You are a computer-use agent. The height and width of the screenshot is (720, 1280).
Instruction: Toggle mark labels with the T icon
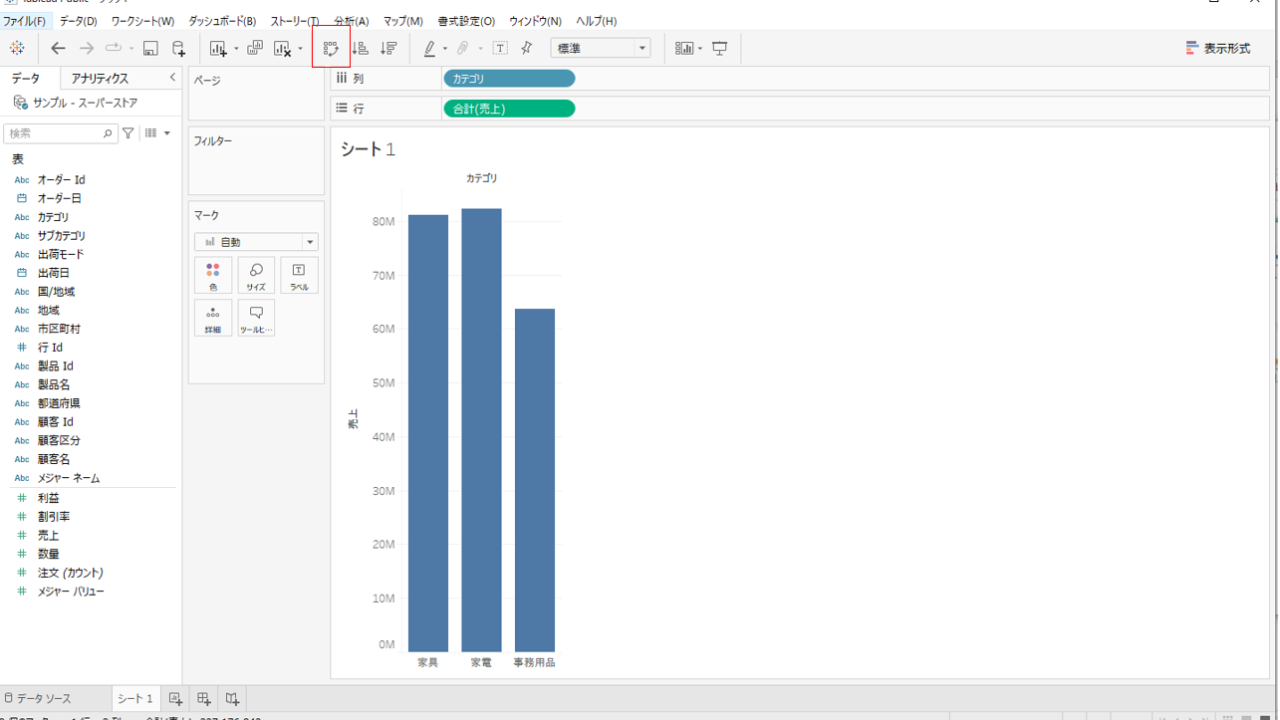point(500,48)
